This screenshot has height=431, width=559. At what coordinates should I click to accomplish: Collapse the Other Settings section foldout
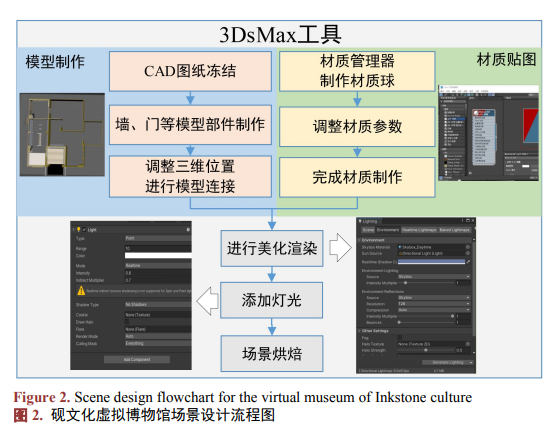pos(360,331)
